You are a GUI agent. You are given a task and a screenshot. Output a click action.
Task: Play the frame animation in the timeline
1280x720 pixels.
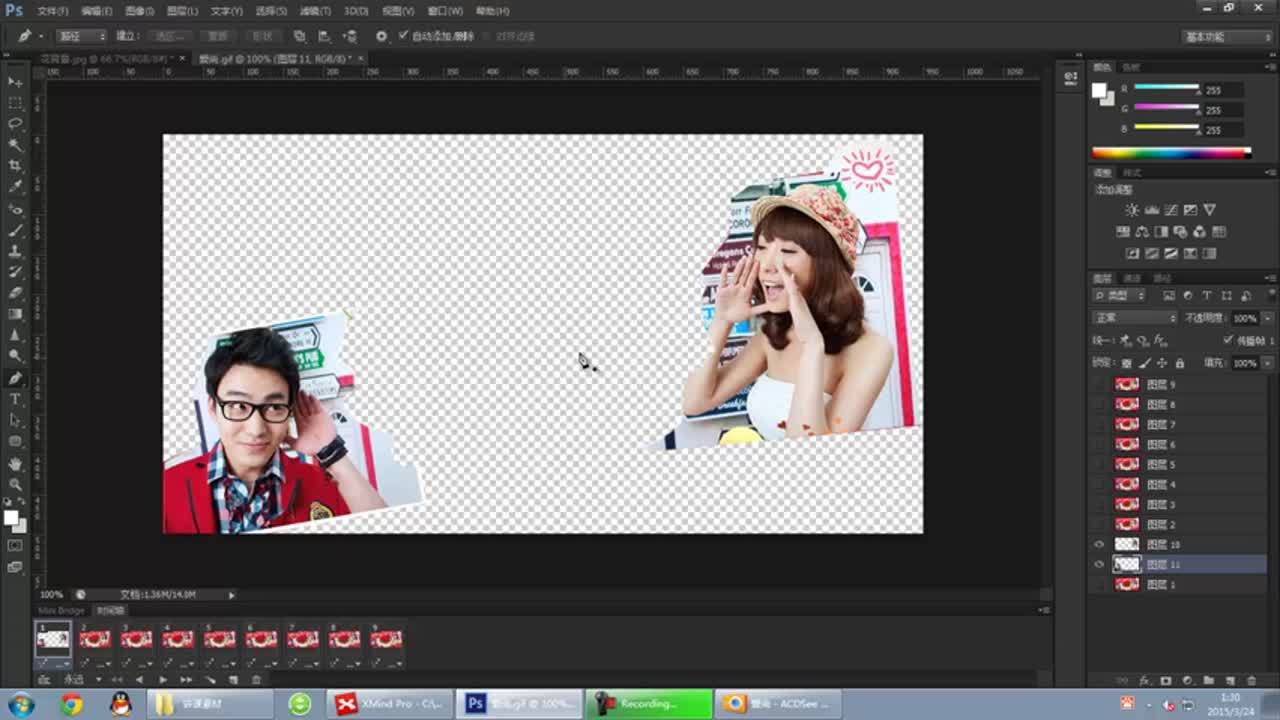[x=163, y=680]
